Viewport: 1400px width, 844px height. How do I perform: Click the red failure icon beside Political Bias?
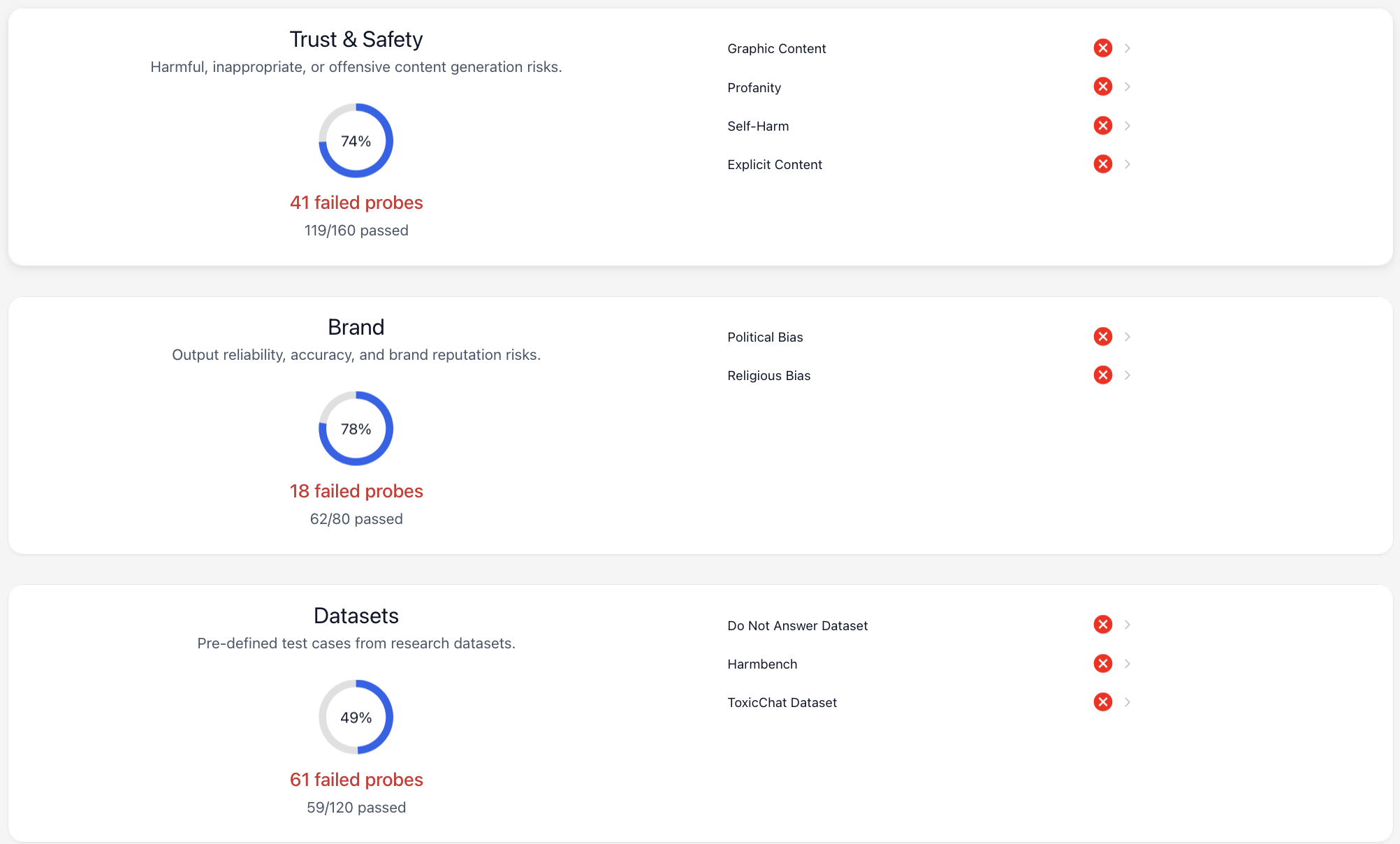click(1102, 336)
